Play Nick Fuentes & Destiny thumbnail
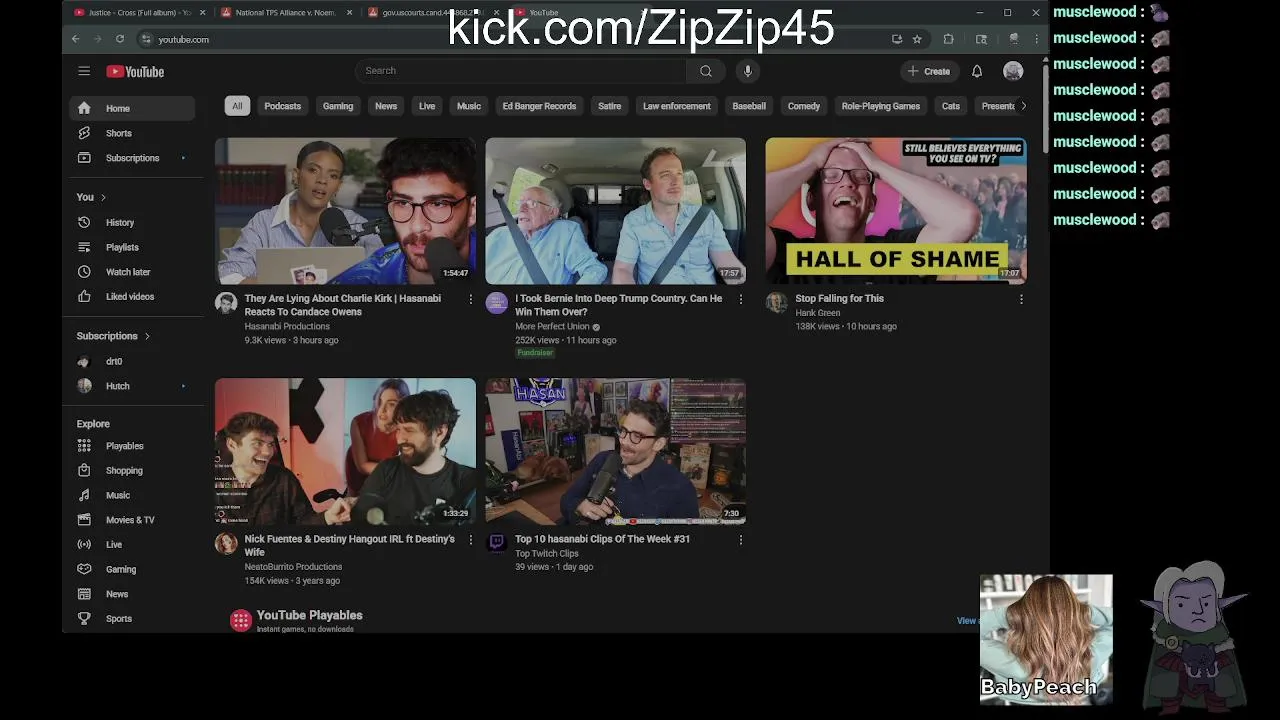Image resolution: width=1280 pixels, height=720 pixels. (x=345, y=451)
